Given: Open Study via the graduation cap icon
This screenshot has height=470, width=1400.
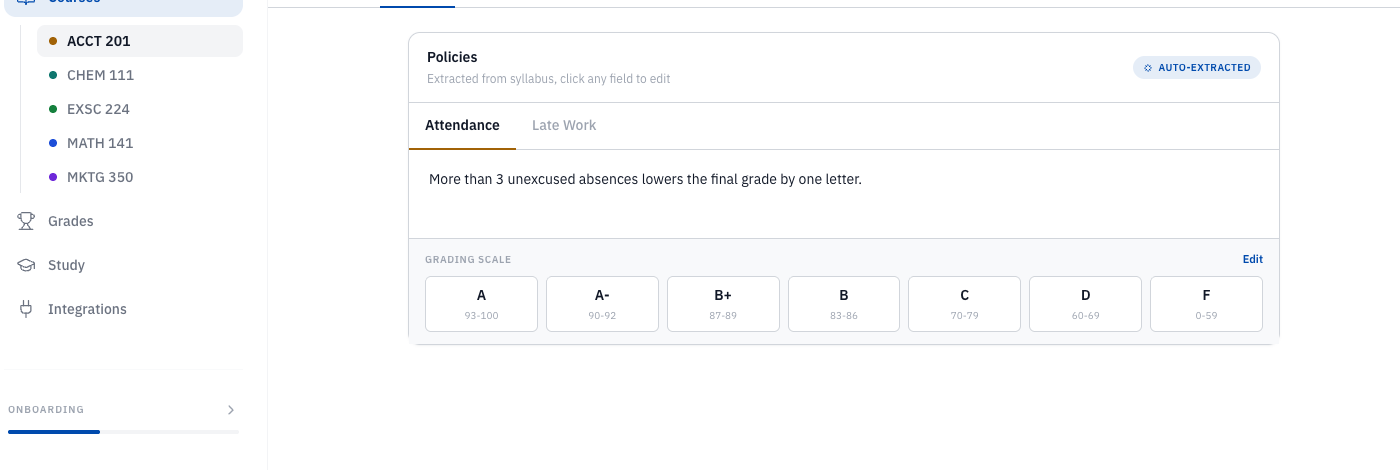Looking at the screenshot, I should pyautogui.click(x=26, y=265).
